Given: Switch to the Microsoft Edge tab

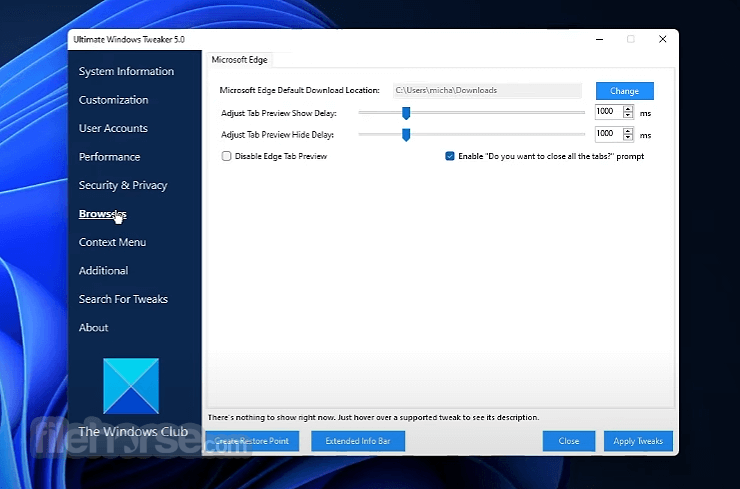Looking at the screenshot, I should coord(239,60).
